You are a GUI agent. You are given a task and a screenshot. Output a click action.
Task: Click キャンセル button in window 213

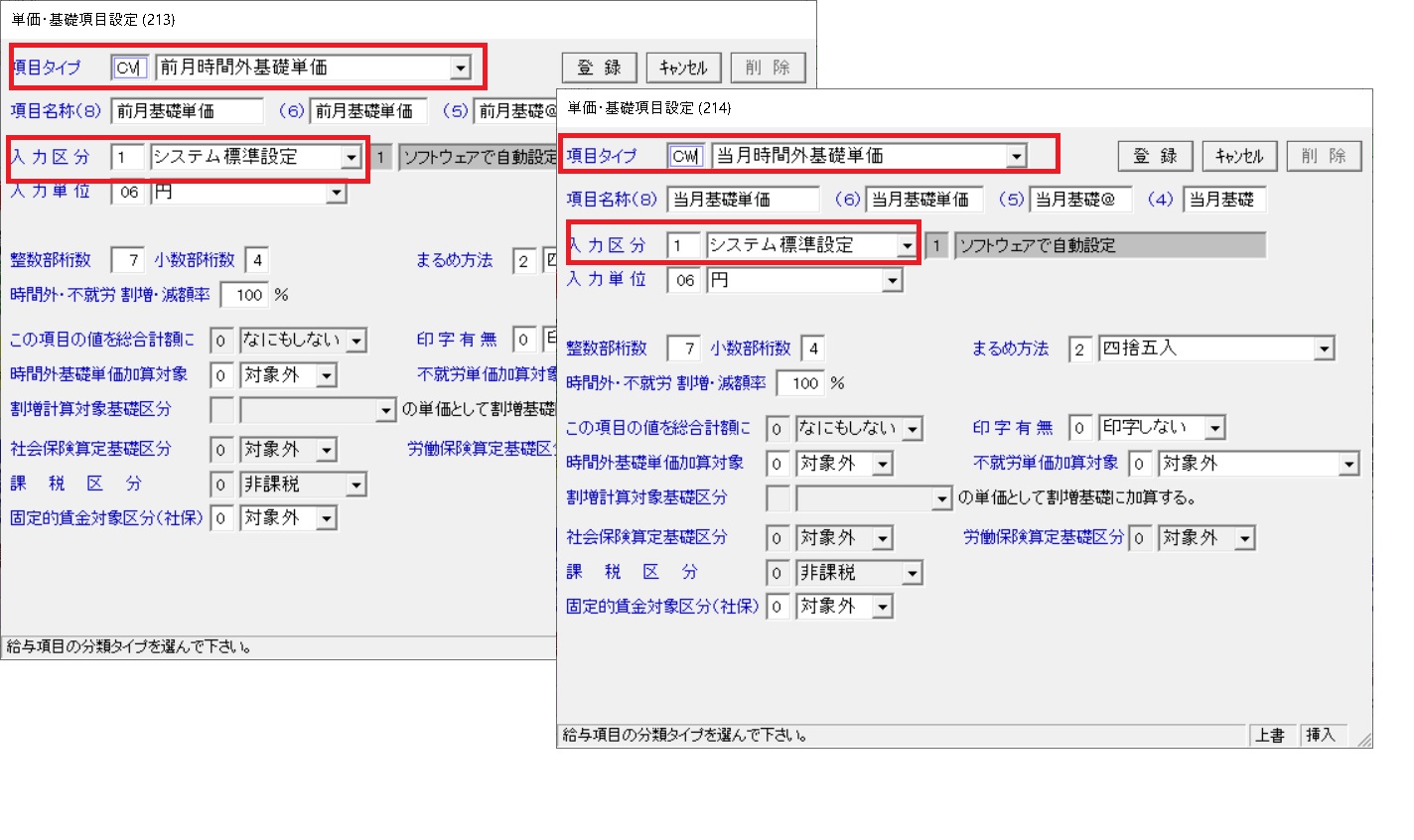click(683, 68)
